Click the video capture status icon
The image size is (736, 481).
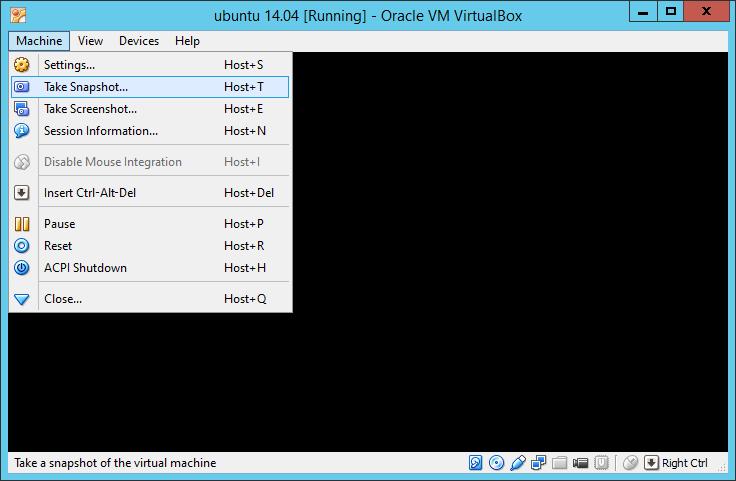(x=581, y=463)
